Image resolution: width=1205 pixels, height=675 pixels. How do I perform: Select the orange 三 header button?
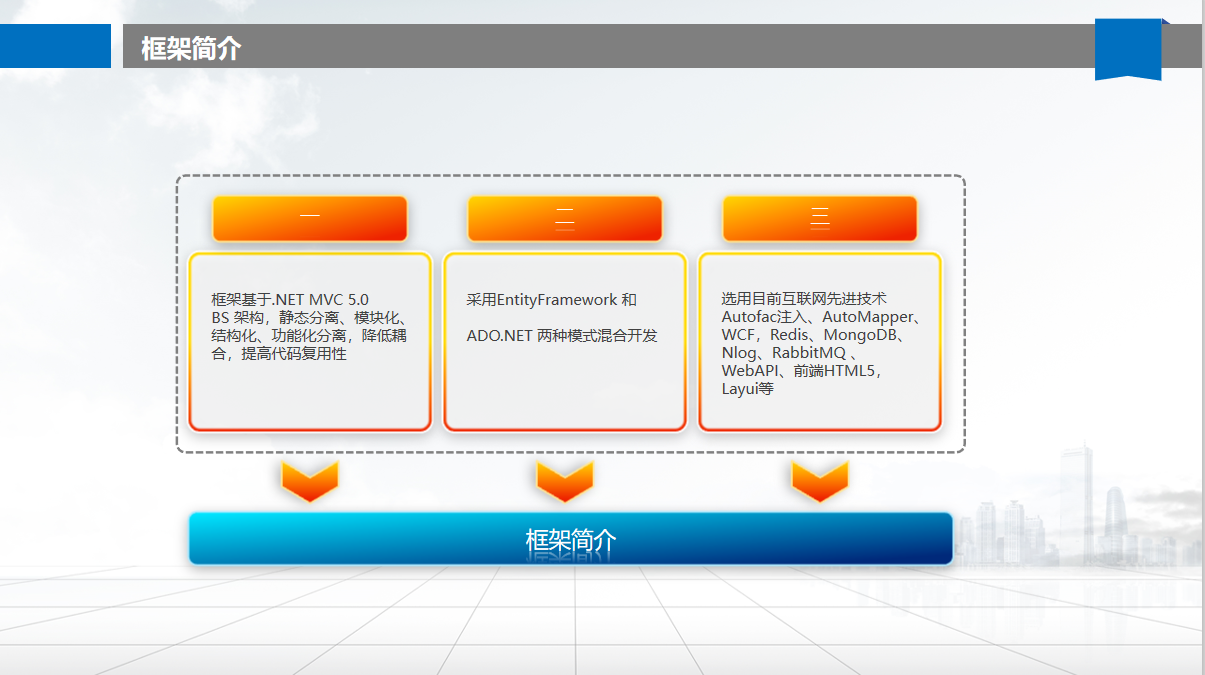click(820, 219)
